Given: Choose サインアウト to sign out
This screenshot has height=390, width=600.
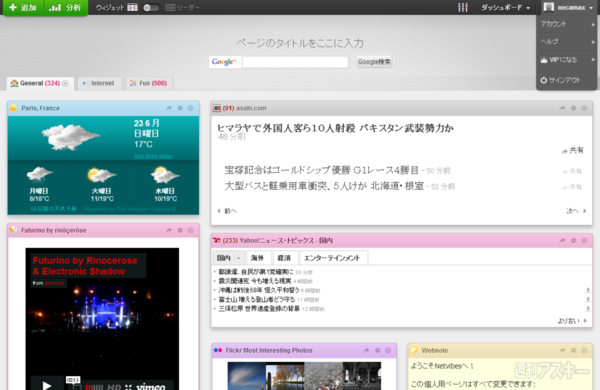Looking at the screenshot, I should pos(567,80).
